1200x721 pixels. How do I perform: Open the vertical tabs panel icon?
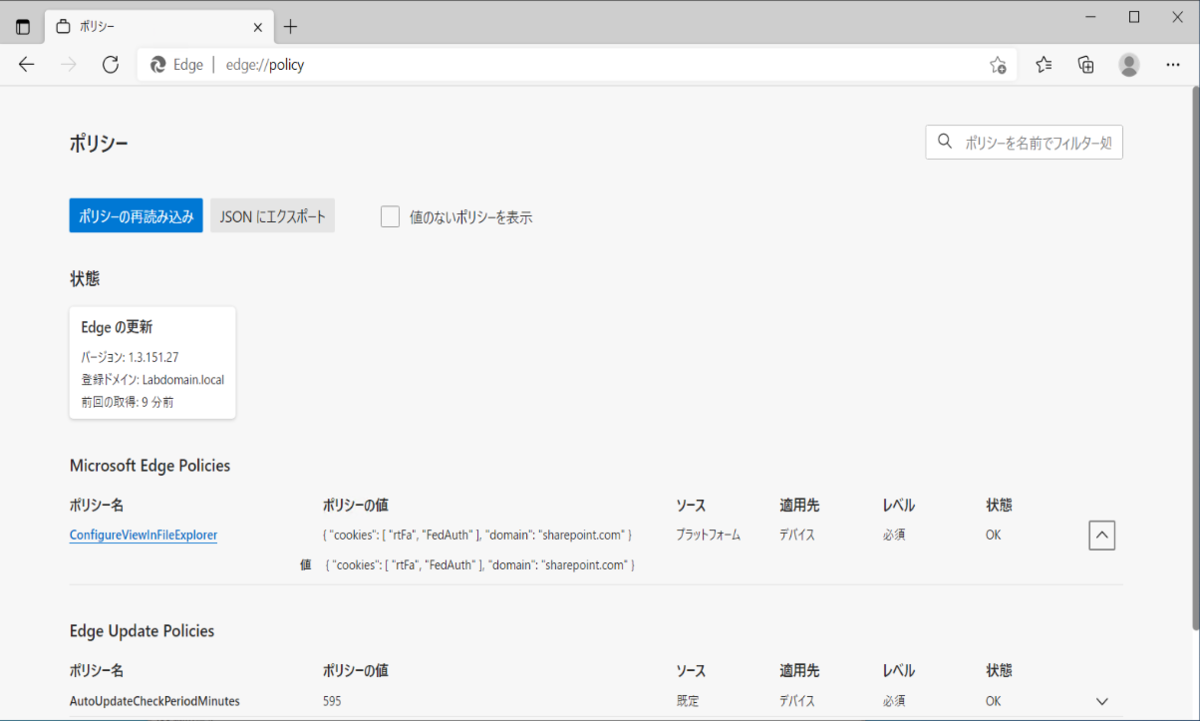[x=23, y=26]
